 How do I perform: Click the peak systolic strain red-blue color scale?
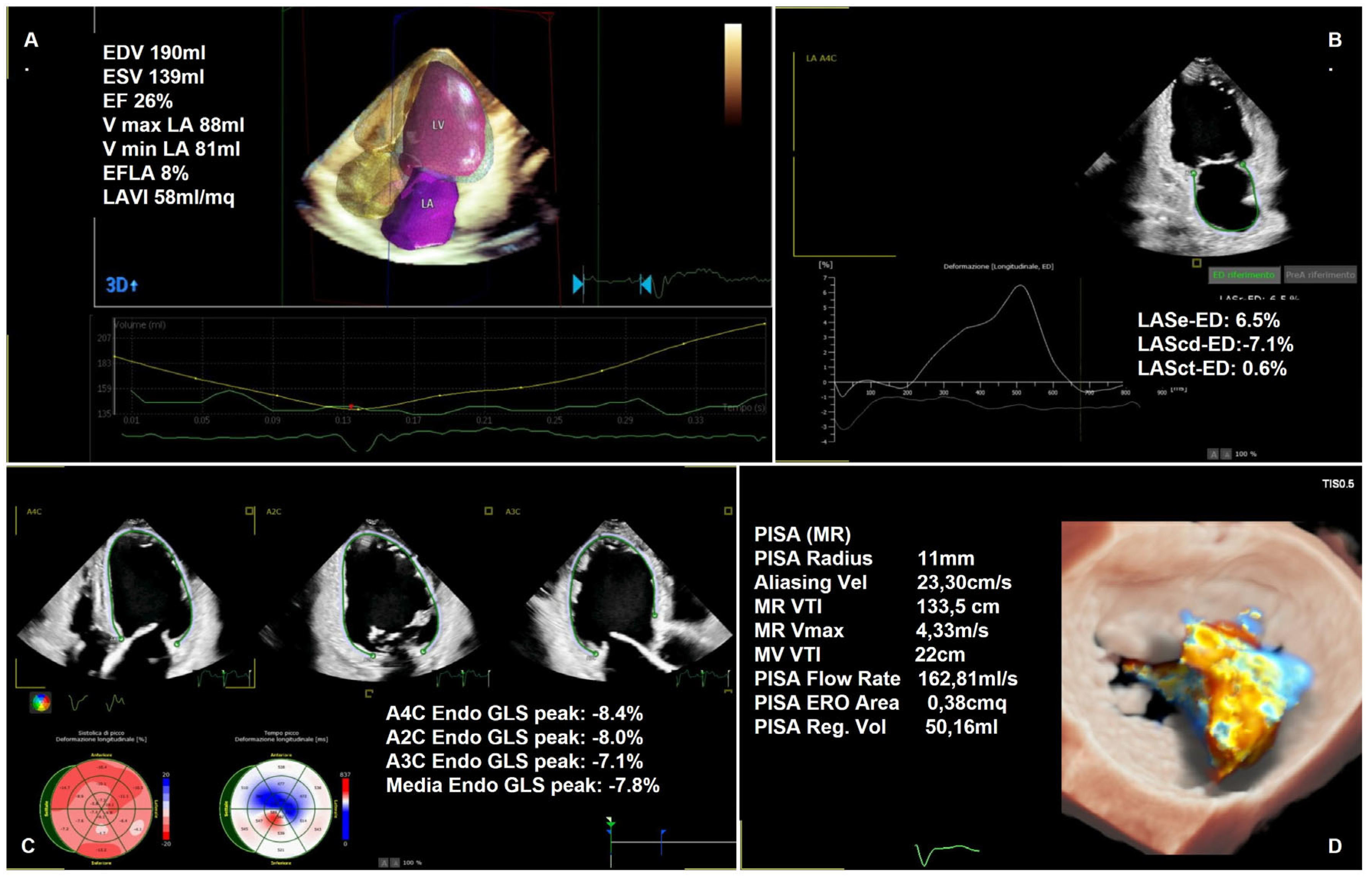coord(166,809)
